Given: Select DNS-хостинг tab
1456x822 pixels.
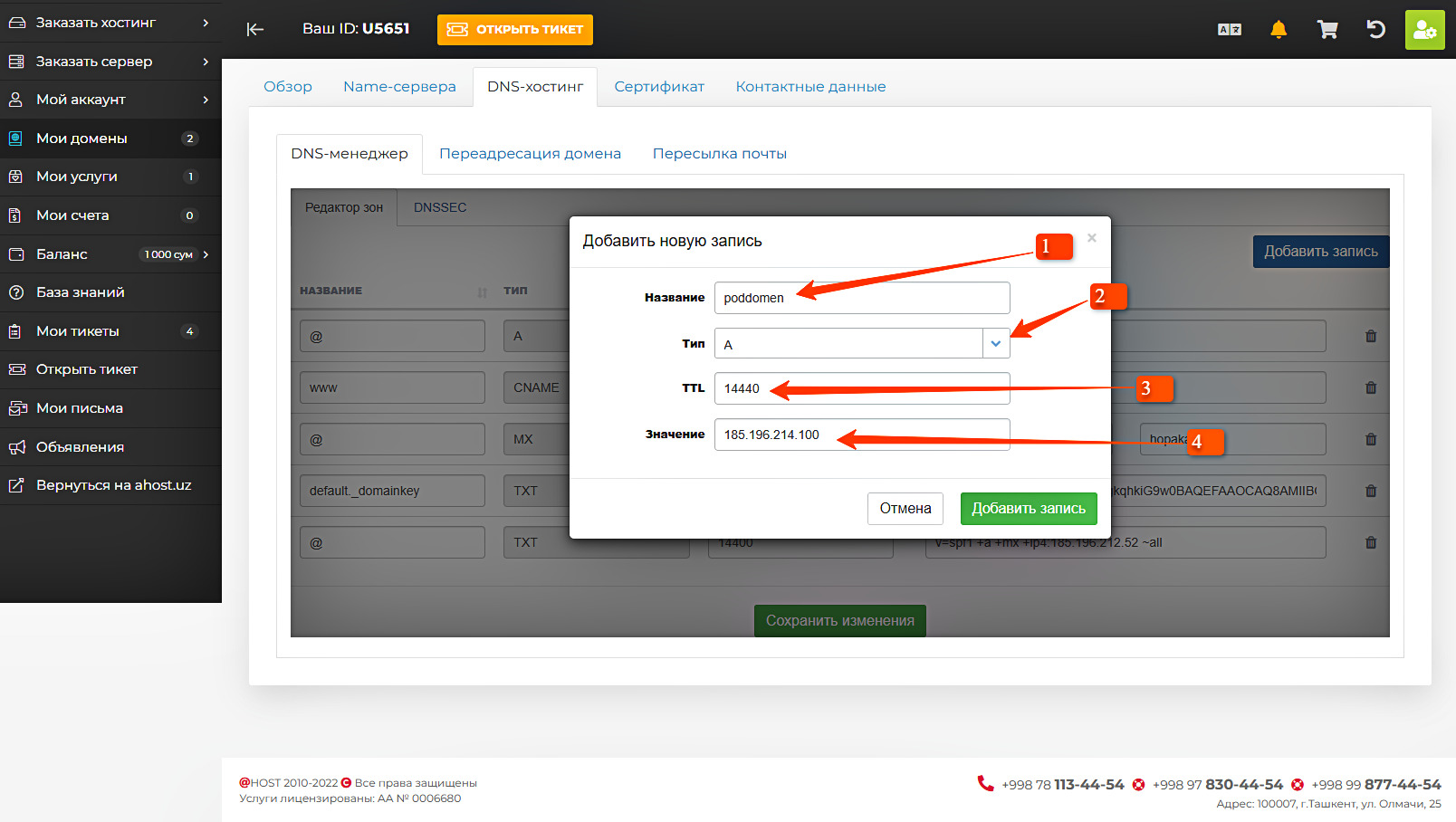Looking at the screenshot, I should coord(535,87).
